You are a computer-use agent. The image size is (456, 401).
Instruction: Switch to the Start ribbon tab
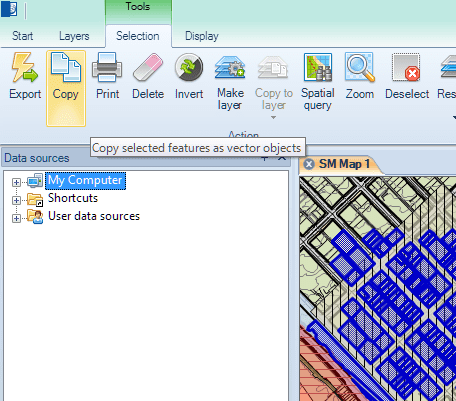point(23,36)
